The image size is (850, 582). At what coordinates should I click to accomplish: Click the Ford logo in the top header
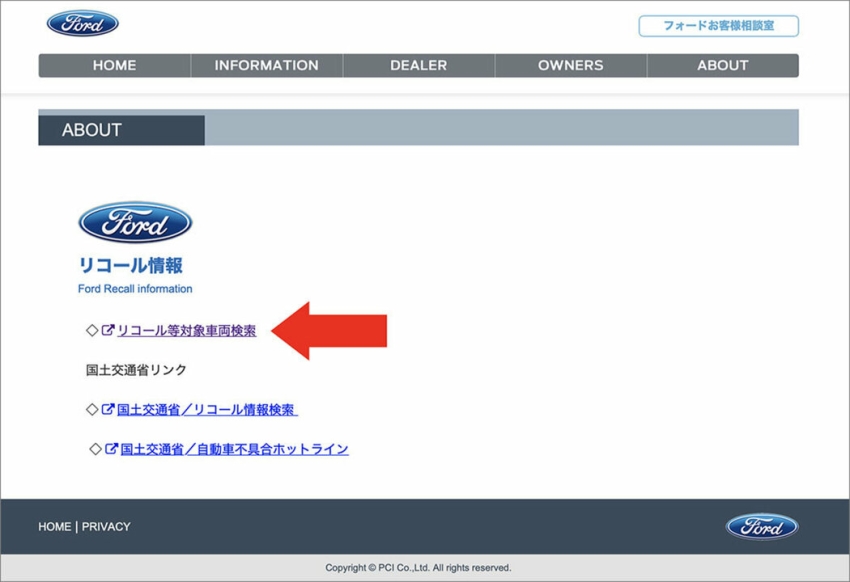click(x=82, y=24)
